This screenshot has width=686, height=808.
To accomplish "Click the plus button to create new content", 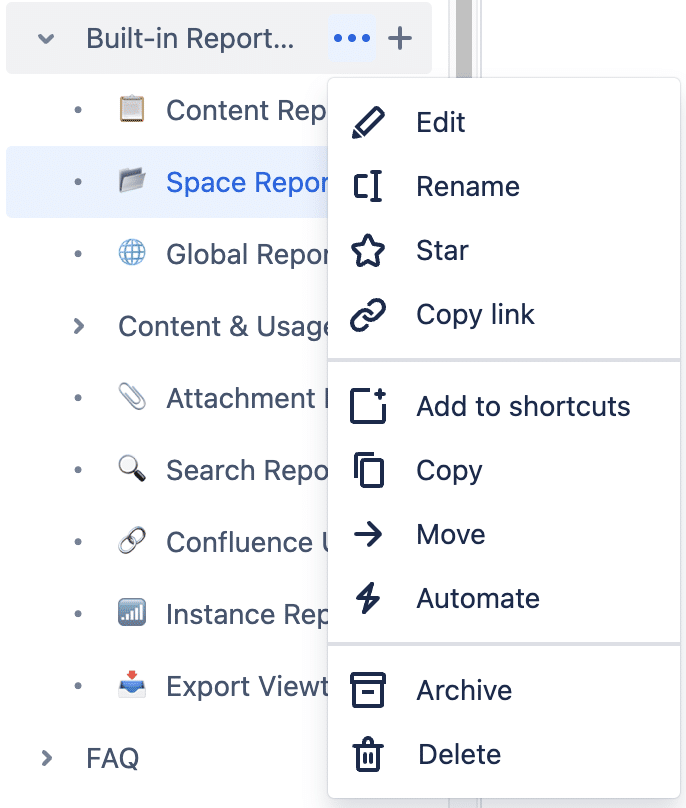I will tap(399, 38).
